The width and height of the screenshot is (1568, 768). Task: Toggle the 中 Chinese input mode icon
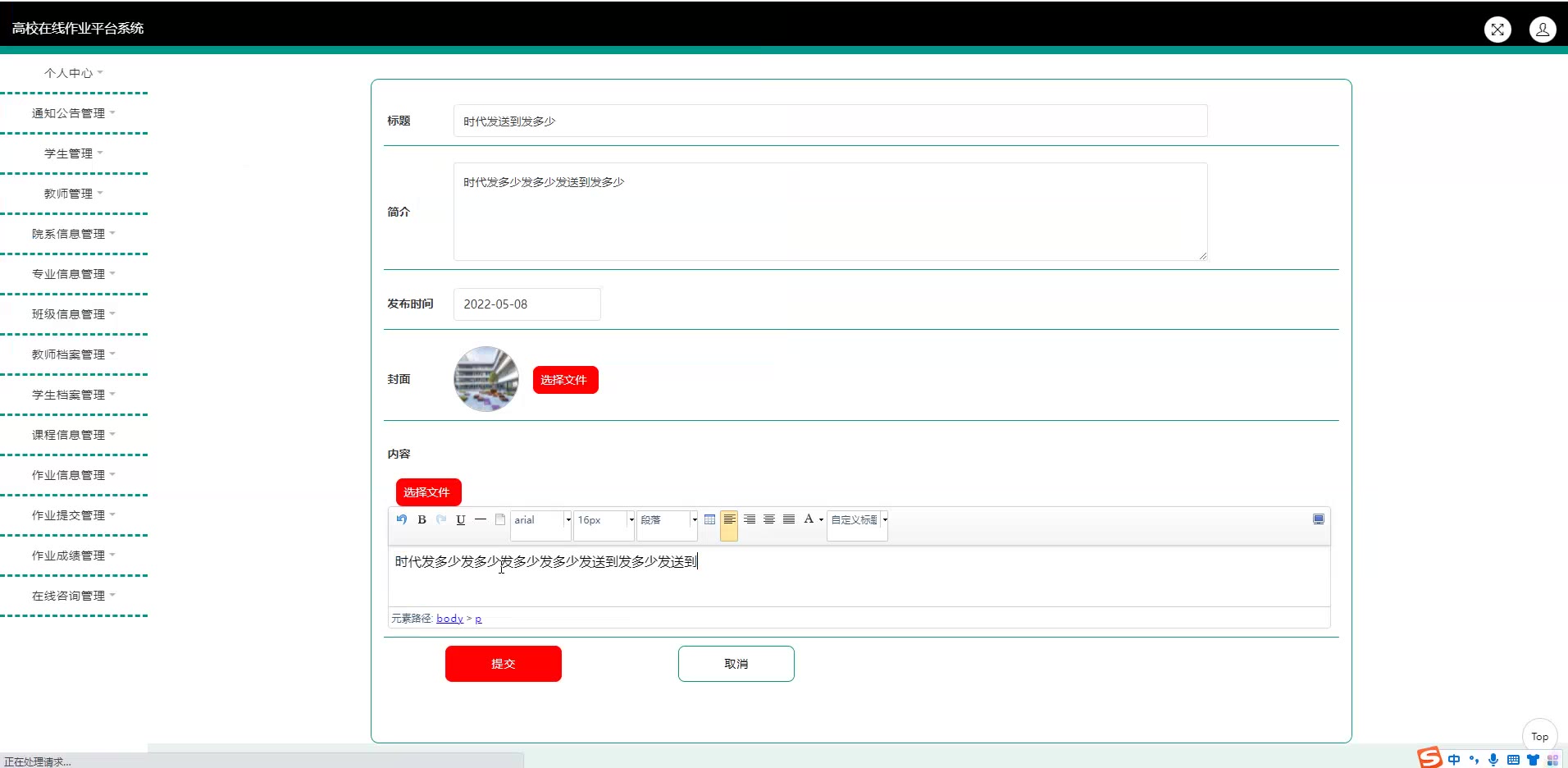pyautogui.click(x=1454, y=760)
